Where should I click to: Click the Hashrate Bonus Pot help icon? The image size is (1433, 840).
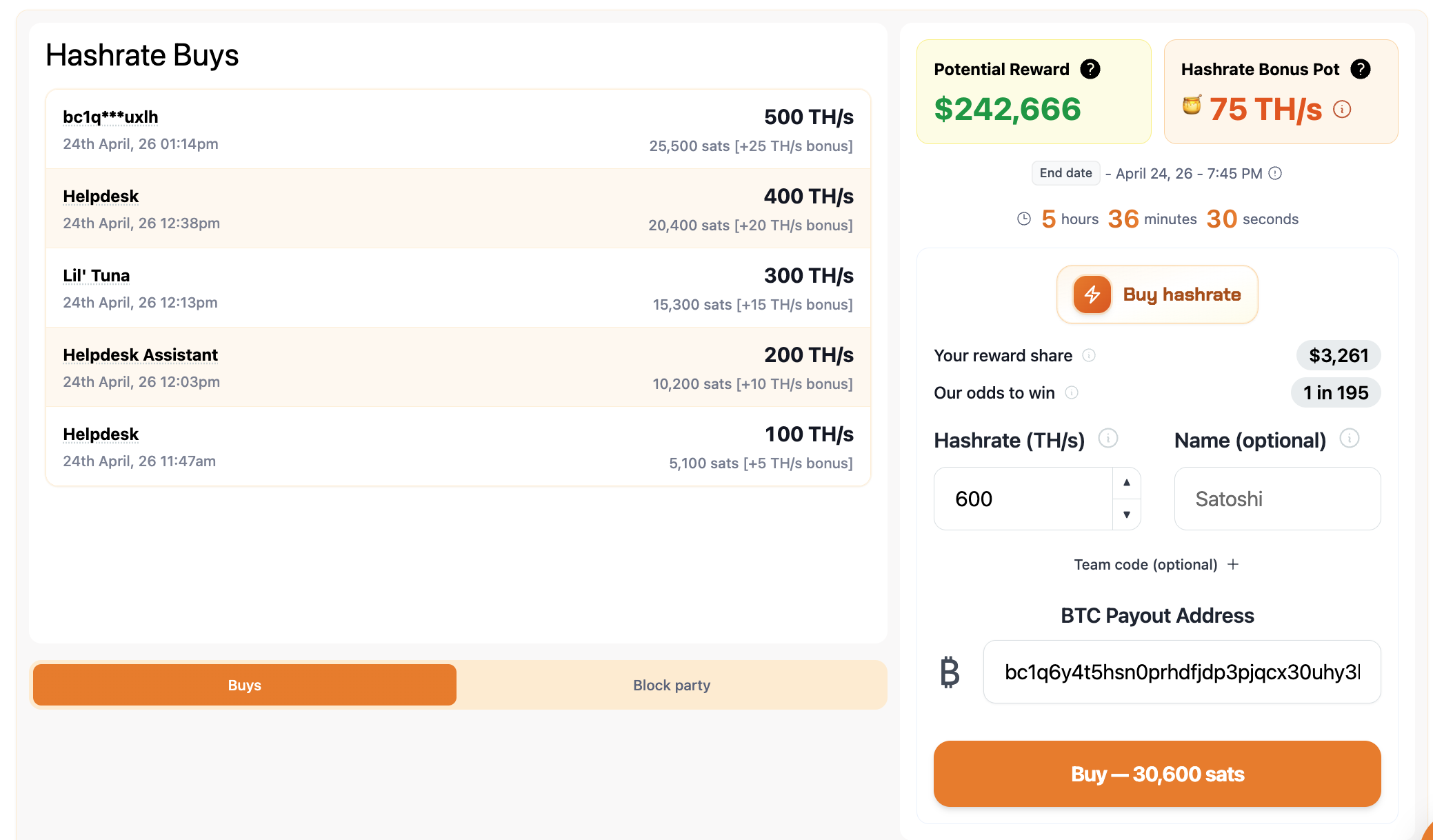1361,69
